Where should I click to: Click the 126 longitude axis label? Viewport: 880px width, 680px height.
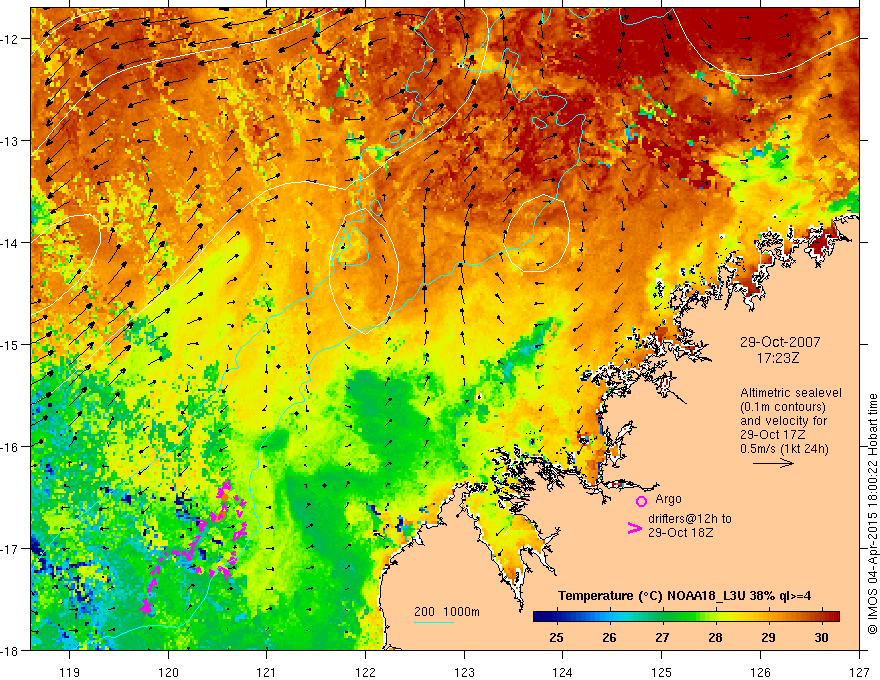760,672
